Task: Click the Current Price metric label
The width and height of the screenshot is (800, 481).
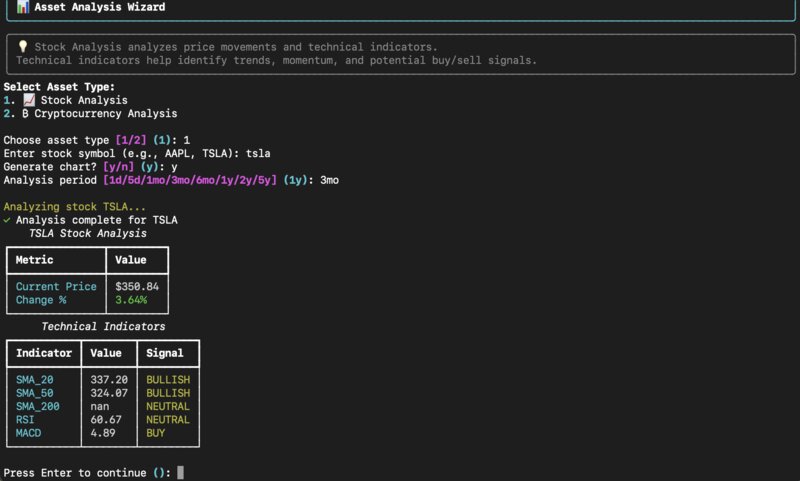Action: (x=56, y=286)
